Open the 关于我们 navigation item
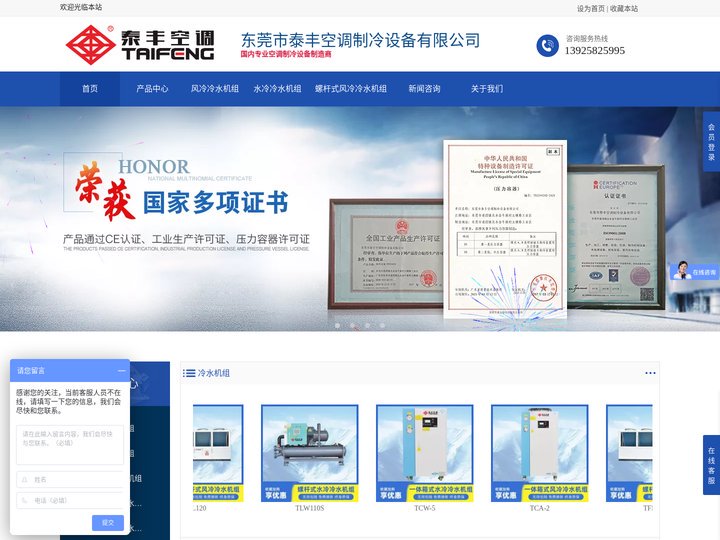This screenshot has height=540, width=720. (x=487, y=89)
